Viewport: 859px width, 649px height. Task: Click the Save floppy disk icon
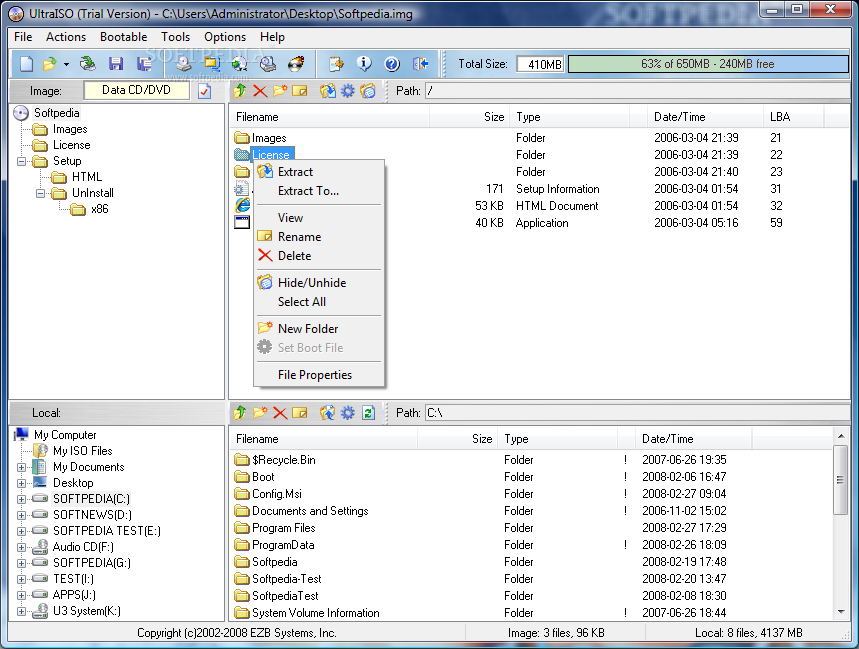pos(116,64)
